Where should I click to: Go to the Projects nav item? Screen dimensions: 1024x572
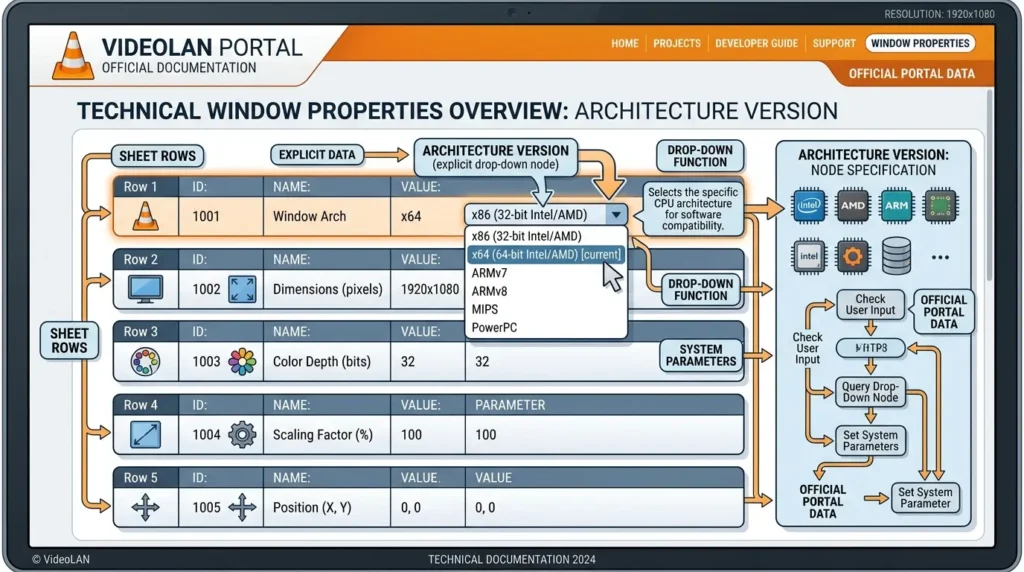677,44
